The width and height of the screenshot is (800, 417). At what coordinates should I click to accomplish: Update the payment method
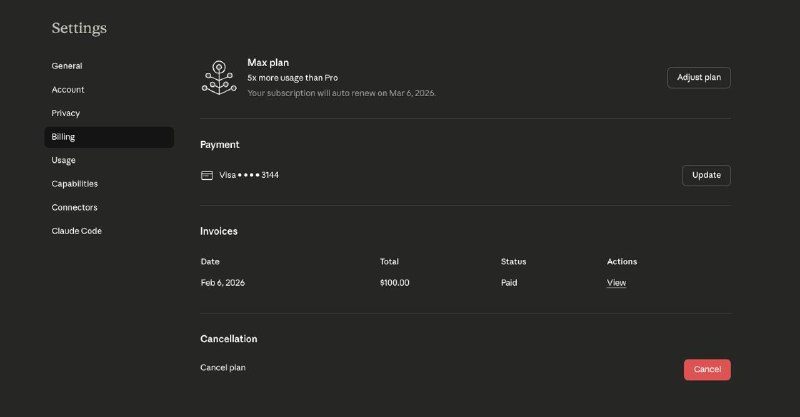(x=706, y=175)
